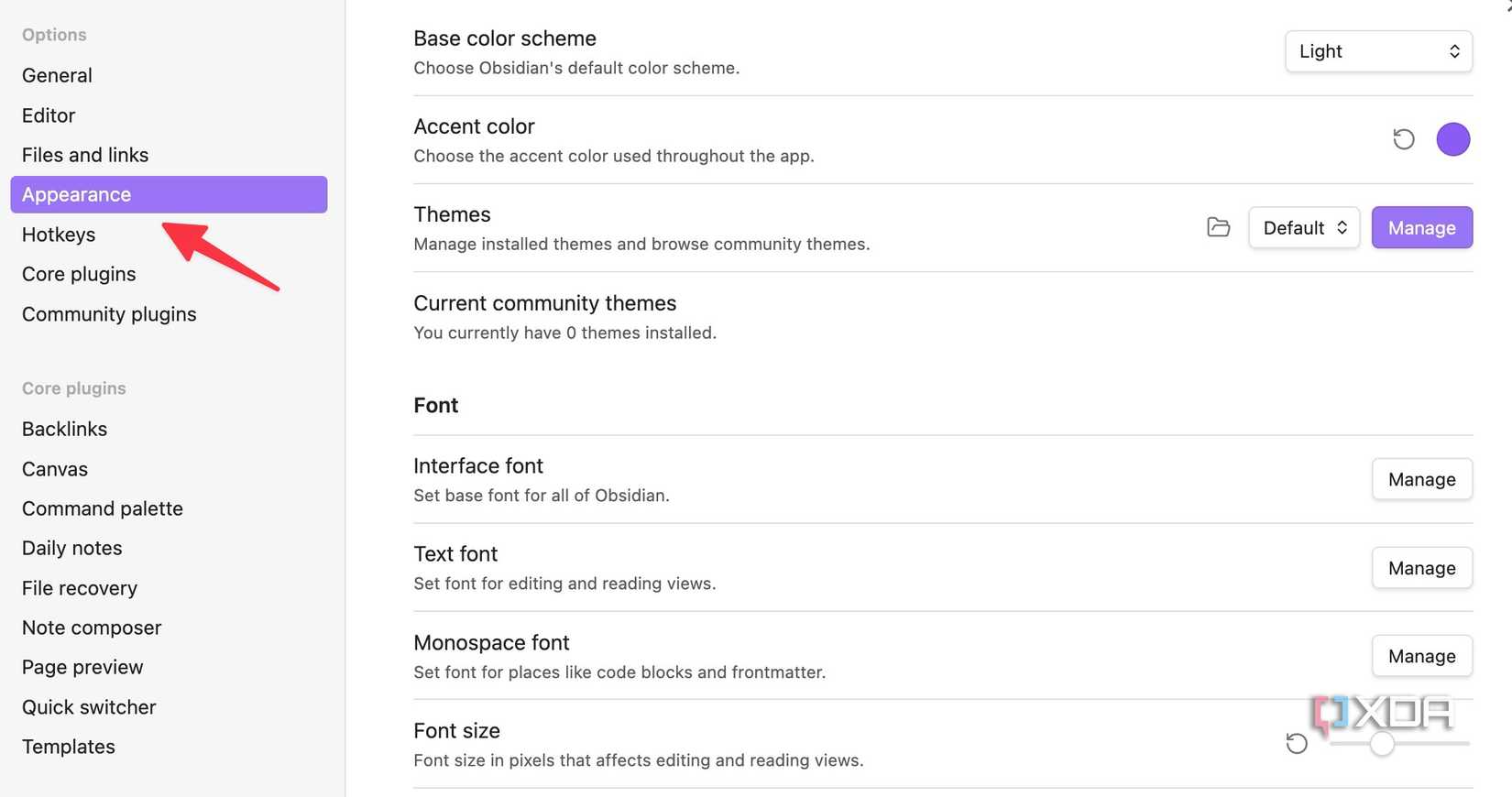Image resolution: width=1512 pixels, height=797 pixels.
Task: Select Quick switcher in sidebar
Action: click(89, 707)
